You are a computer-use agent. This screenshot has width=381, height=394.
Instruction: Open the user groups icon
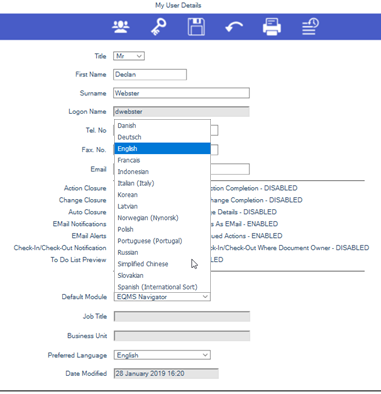coord(121,27)
